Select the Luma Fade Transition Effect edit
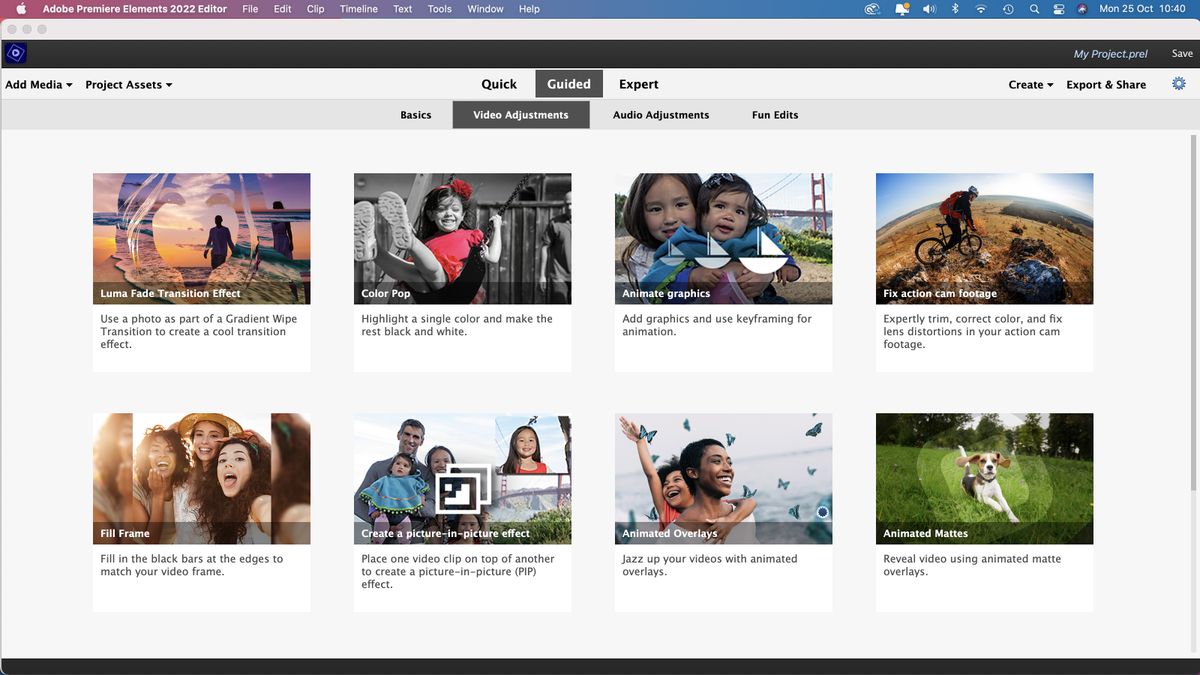Screen dimensions: 1200x675 pos(201,238)
